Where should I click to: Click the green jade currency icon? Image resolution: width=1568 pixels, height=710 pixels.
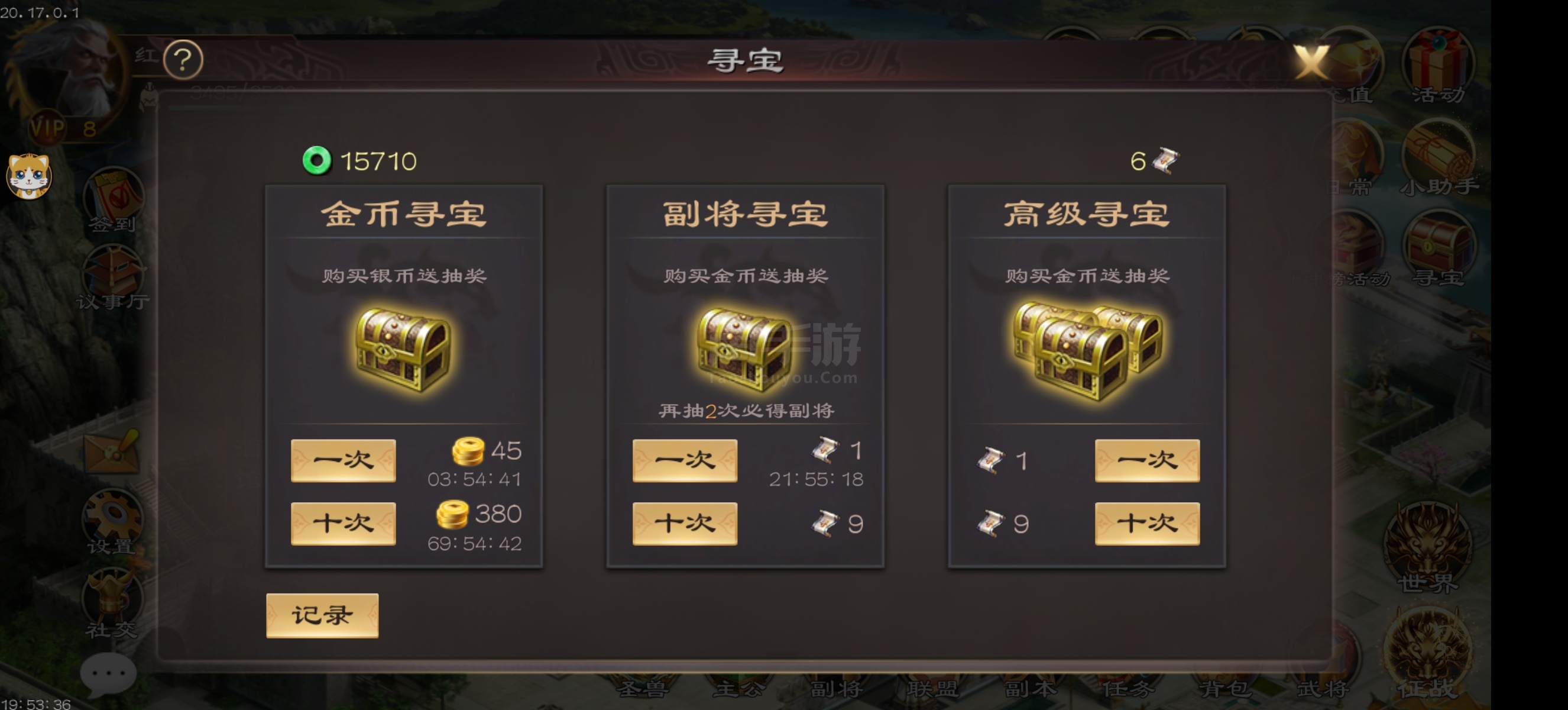(x=316, y=161)
